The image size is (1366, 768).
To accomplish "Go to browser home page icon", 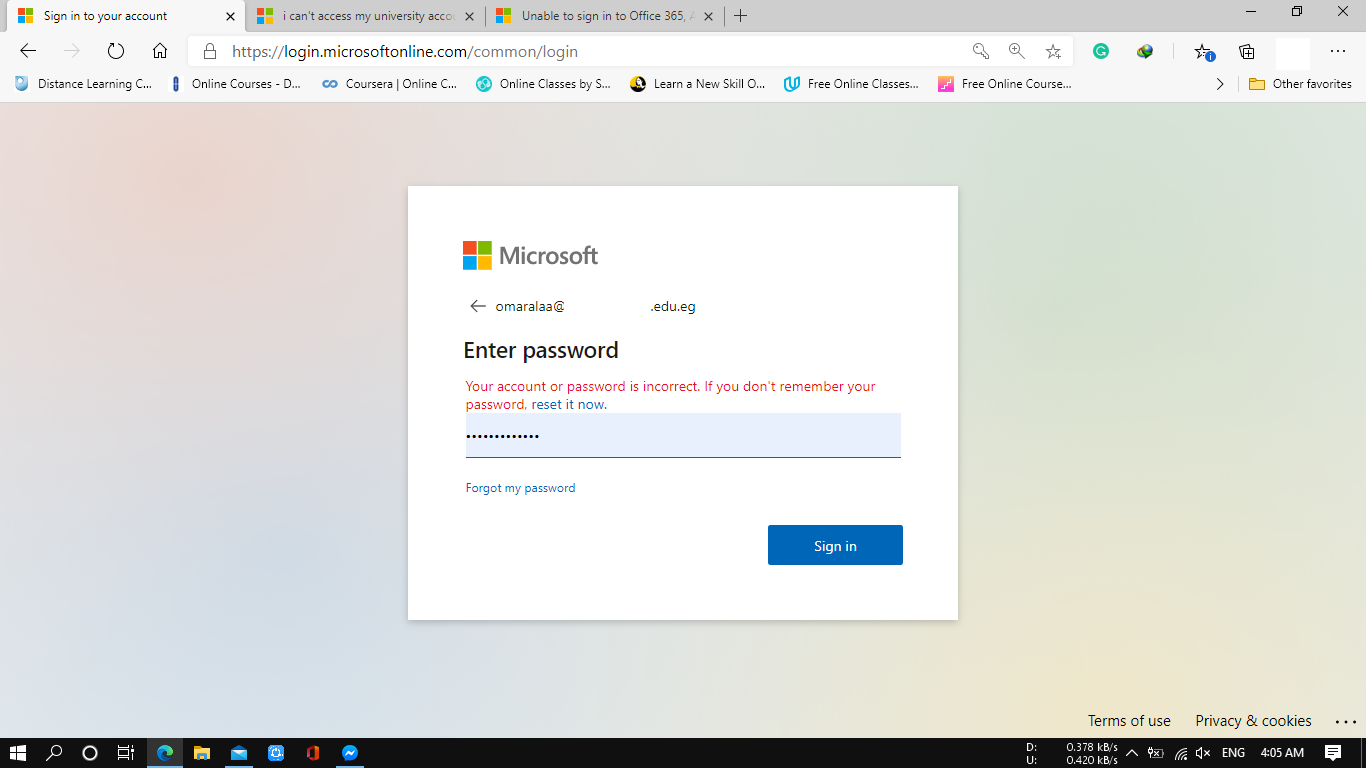I will point(160,51).
